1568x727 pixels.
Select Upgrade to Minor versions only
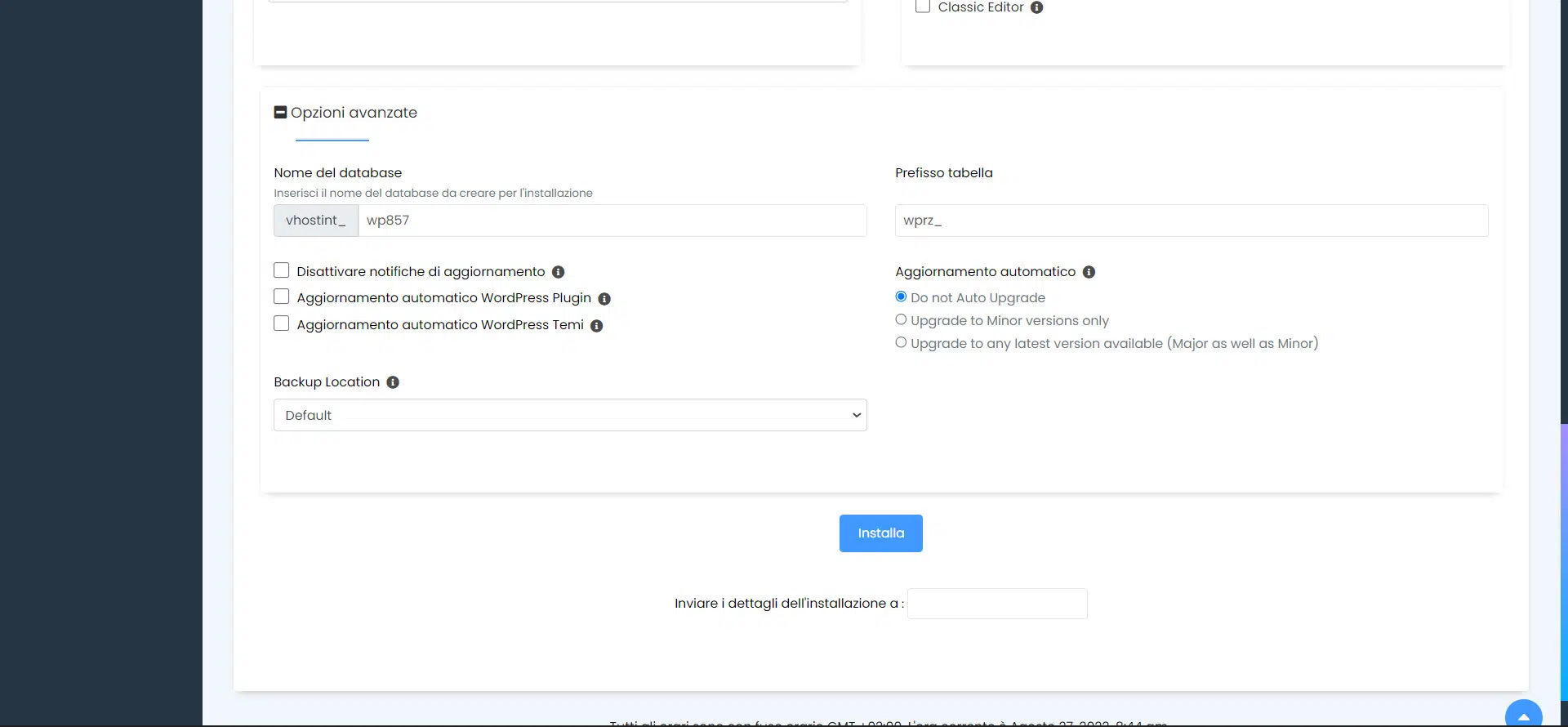pos(901,319)
